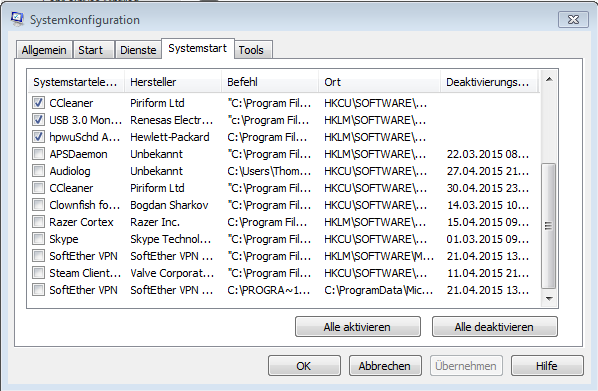Disable the USB 3.0 Monitor startup item
This screenshot has height=391, width=598.
(x=38, y=120)
